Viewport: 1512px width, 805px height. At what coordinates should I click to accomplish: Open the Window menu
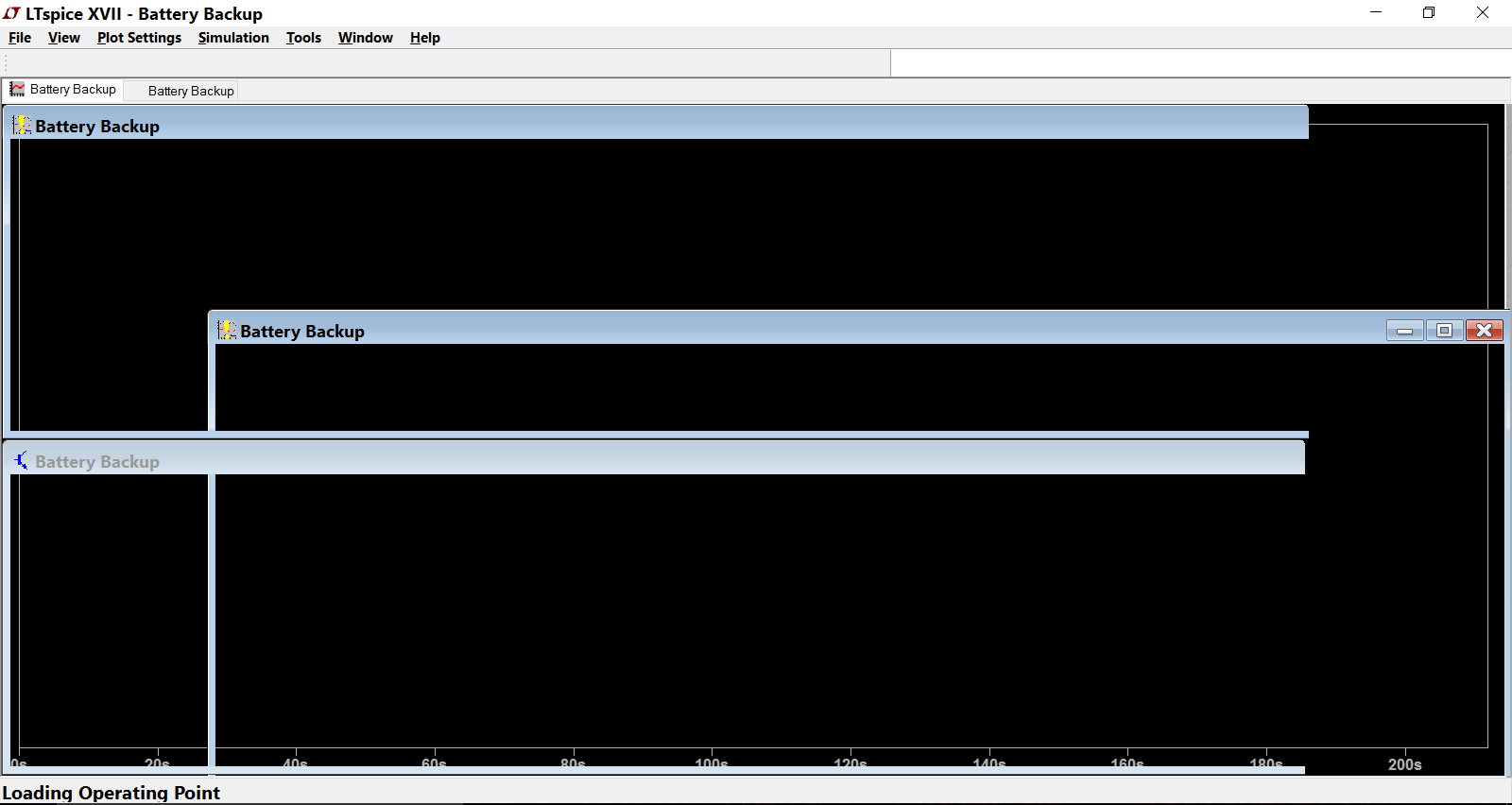[x=366, y=38]
